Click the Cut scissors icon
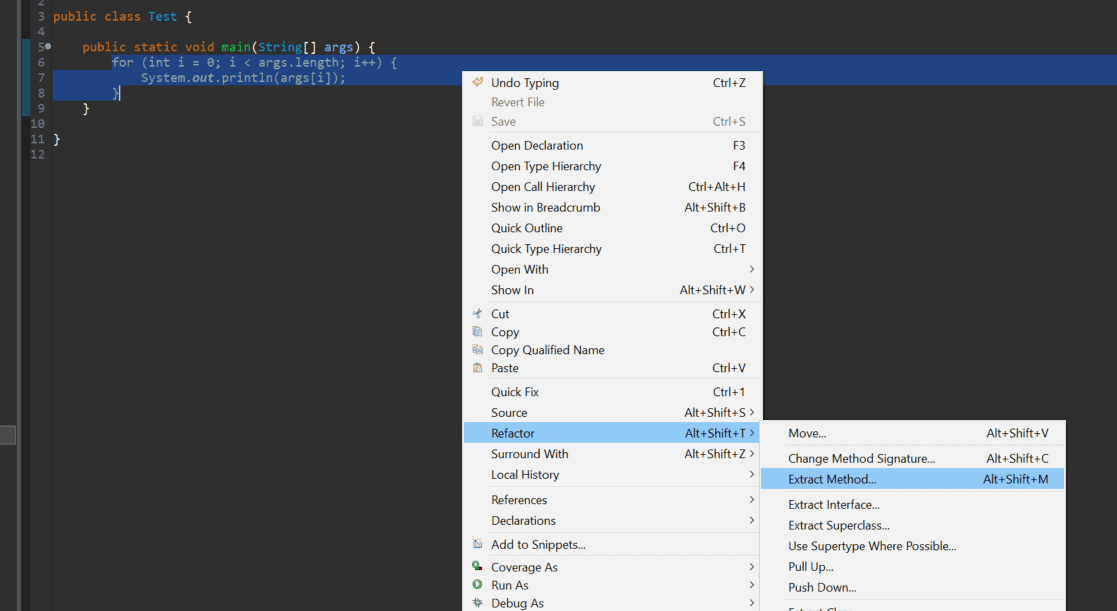 (x=477, y=313)
